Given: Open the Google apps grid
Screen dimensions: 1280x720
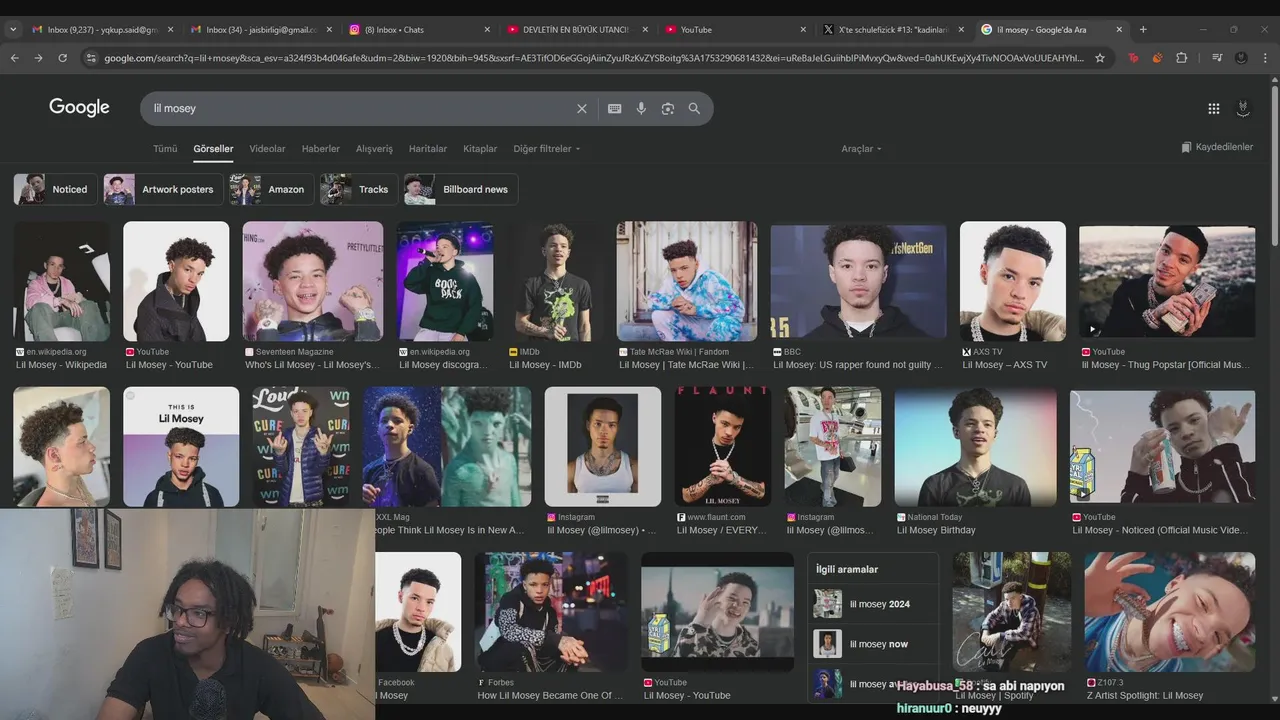Looking at the screenshot, I should (1213, 108).
